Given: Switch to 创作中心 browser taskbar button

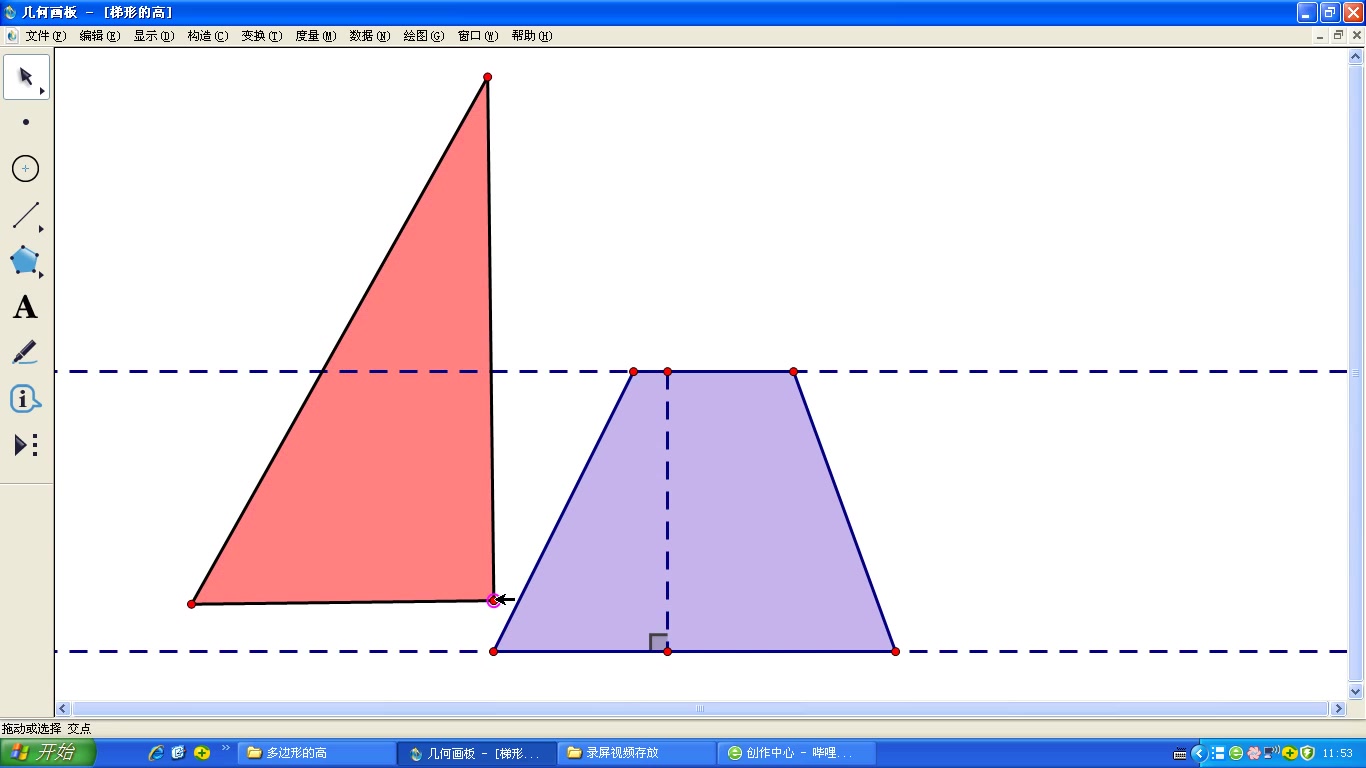Looking at the screenshot, I should click(796, 753).
